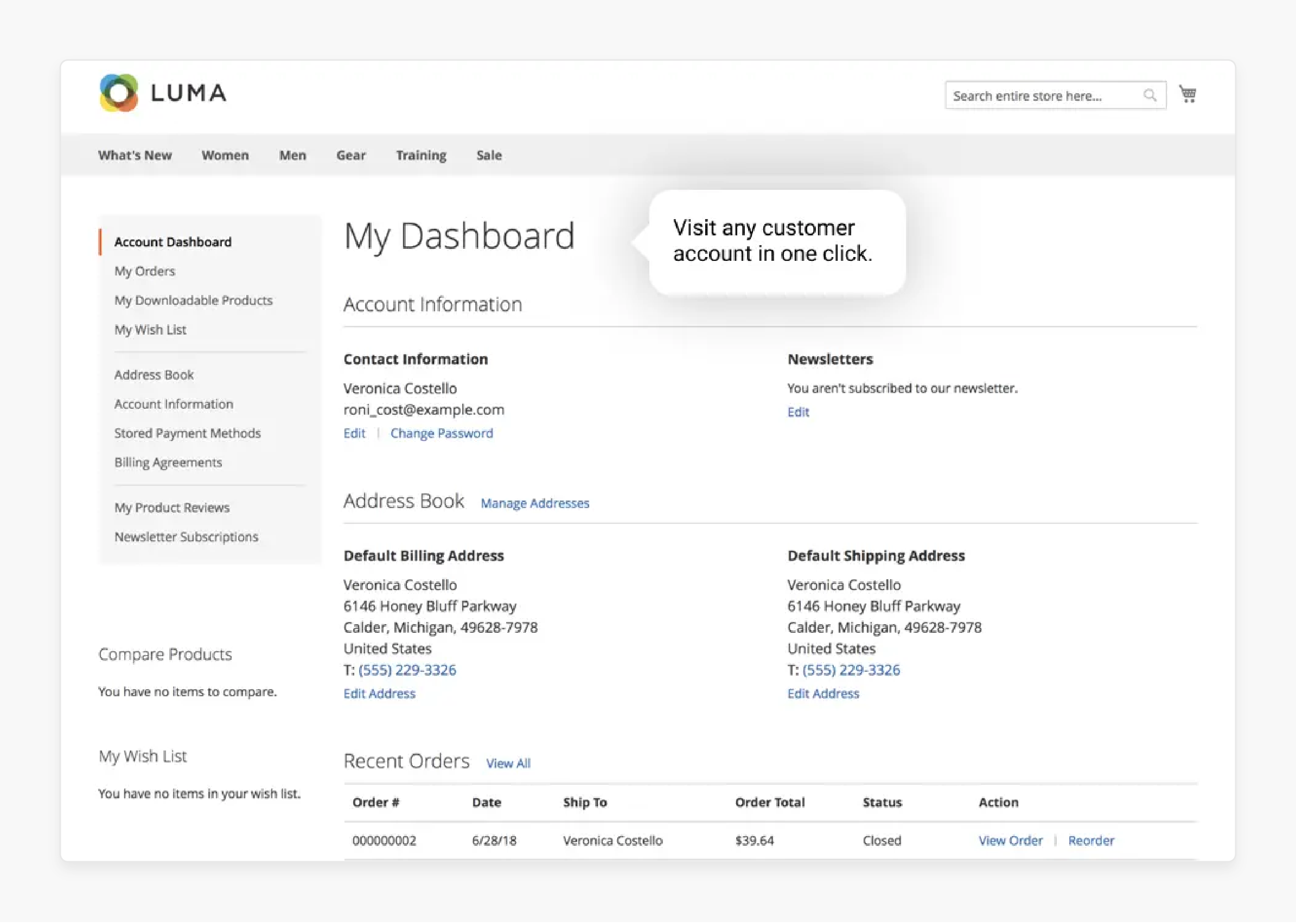Click the Ship To column header

[585, 803]
